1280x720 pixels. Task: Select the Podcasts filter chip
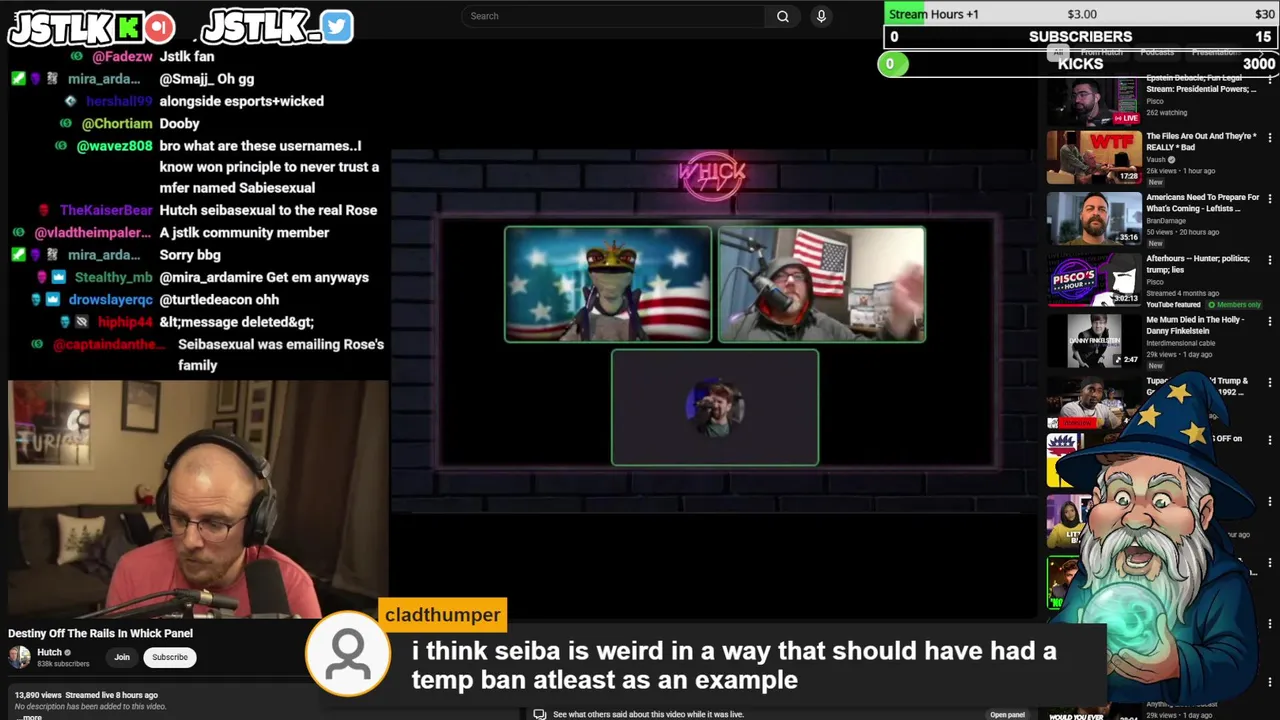[1157, 52]
